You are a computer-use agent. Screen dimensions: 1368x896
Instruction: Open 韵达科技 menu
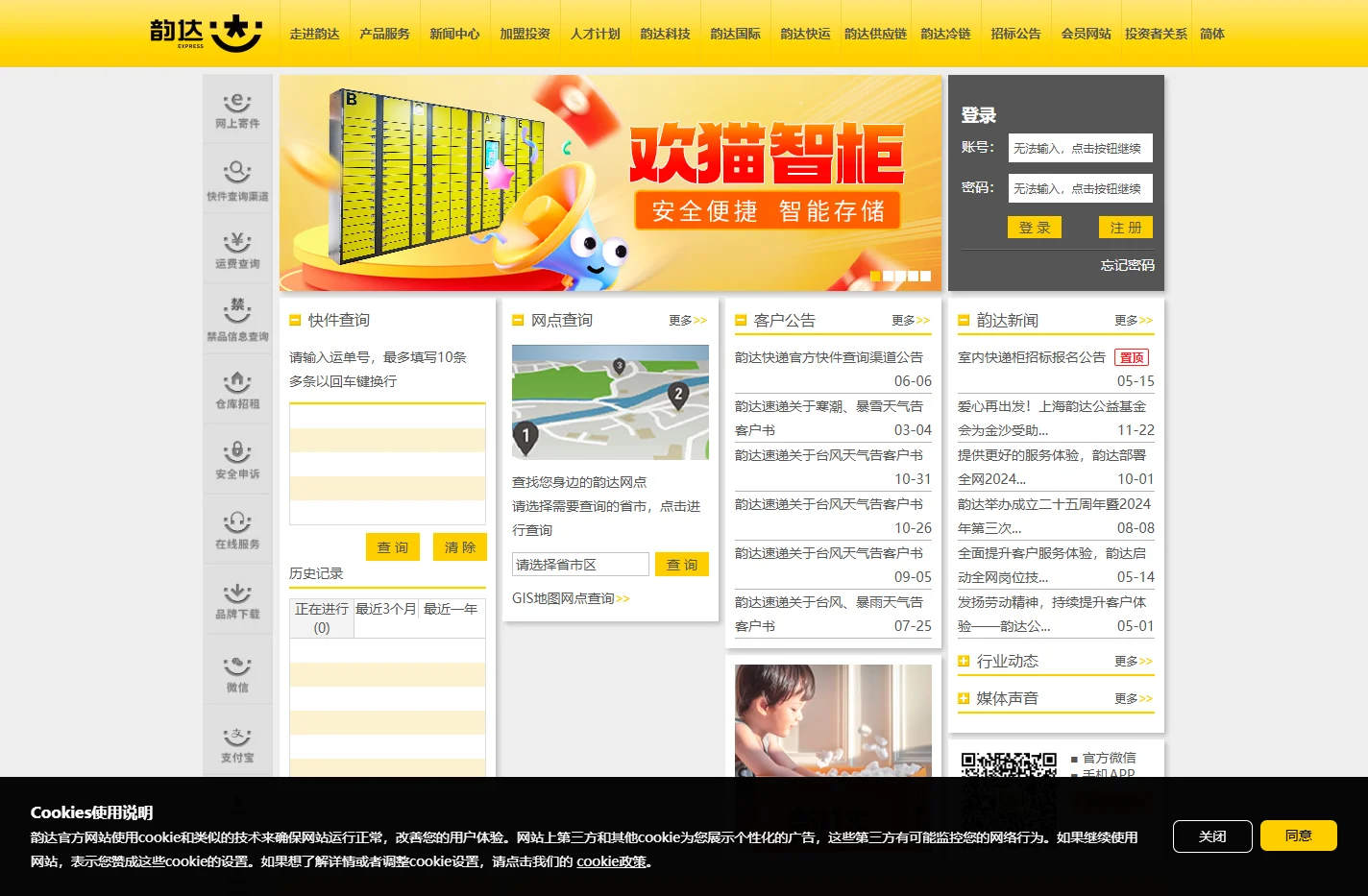(666, 34)
